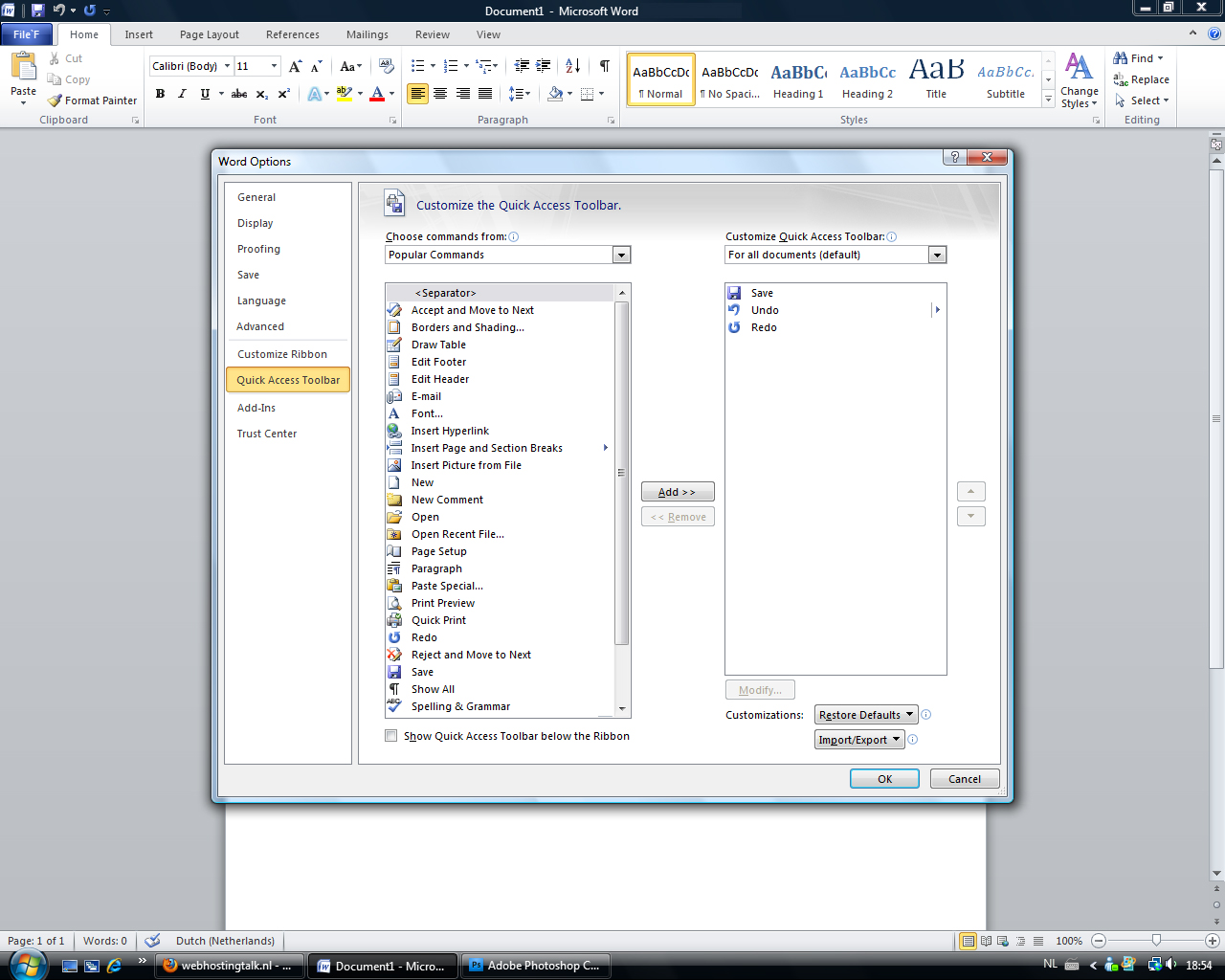Click the Sort icon in Paragraph group
The image size is (1225, 980).
coord(572,66)
